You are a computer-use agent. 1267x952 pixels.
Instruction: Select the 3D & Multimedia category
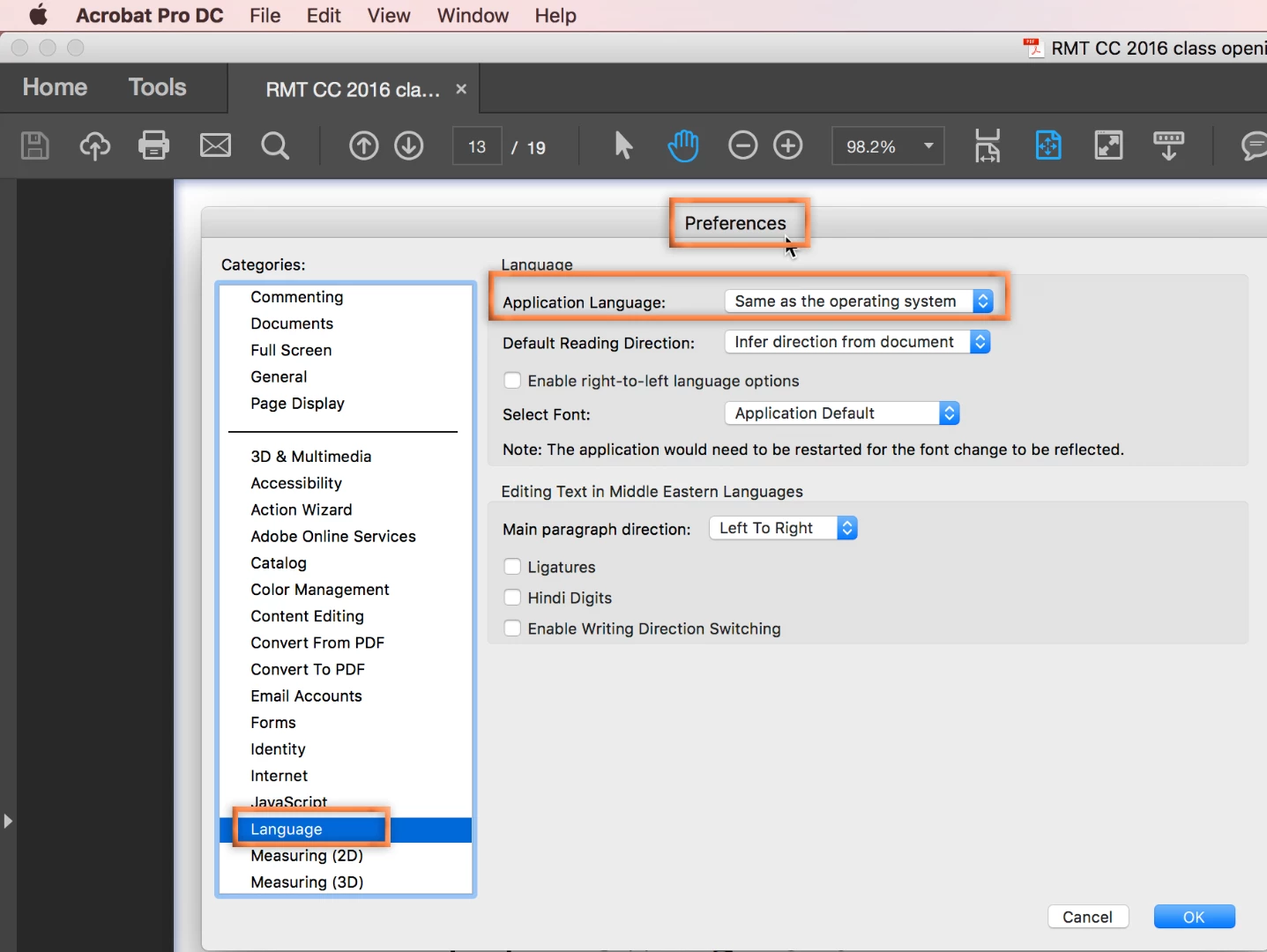(311, 457)
